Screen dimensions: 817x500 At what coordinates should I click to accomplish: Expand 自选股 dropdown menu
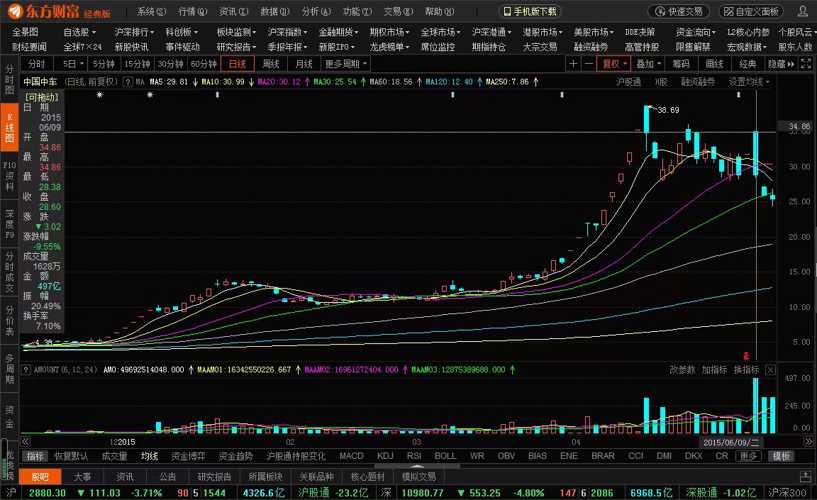(x=79, y=32)
